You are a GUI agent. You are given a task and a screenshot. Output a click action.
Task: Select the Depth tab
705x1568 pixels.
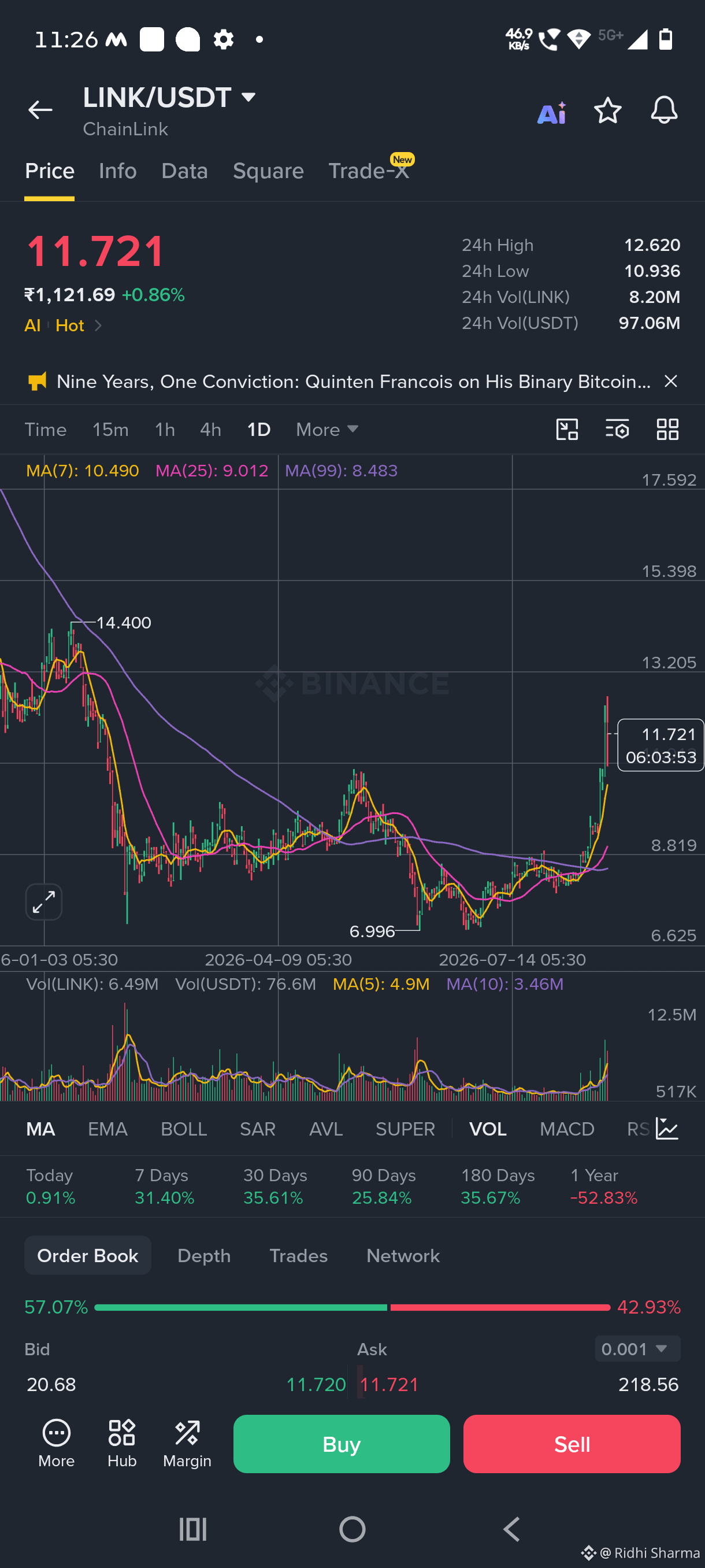[204, 1255]
